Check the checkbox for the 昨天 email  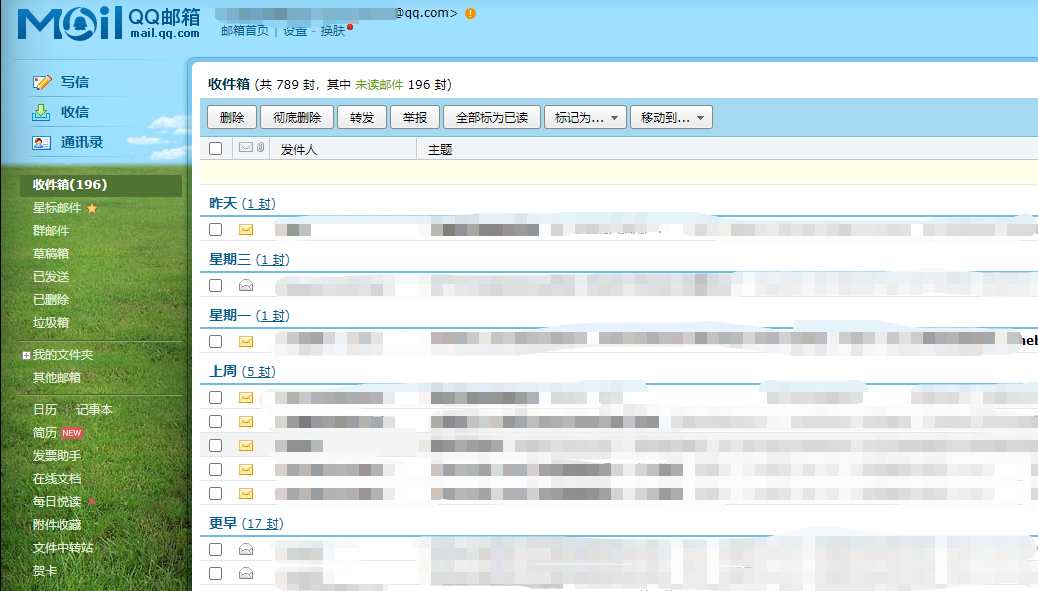[x=215, y=229]
